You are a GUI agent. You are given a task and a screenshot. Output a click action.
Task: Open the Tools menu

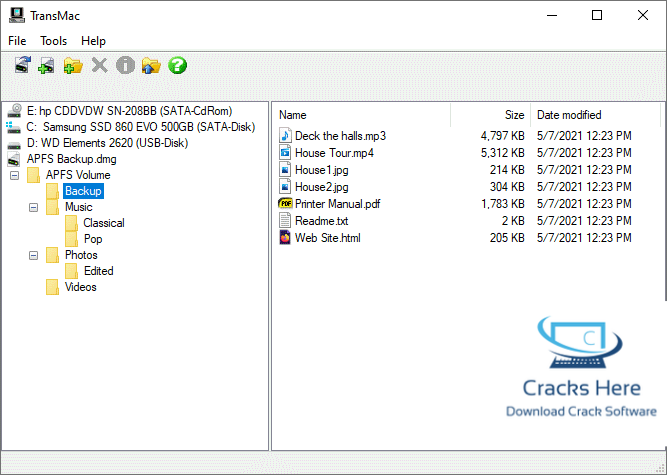pos(54,41)
